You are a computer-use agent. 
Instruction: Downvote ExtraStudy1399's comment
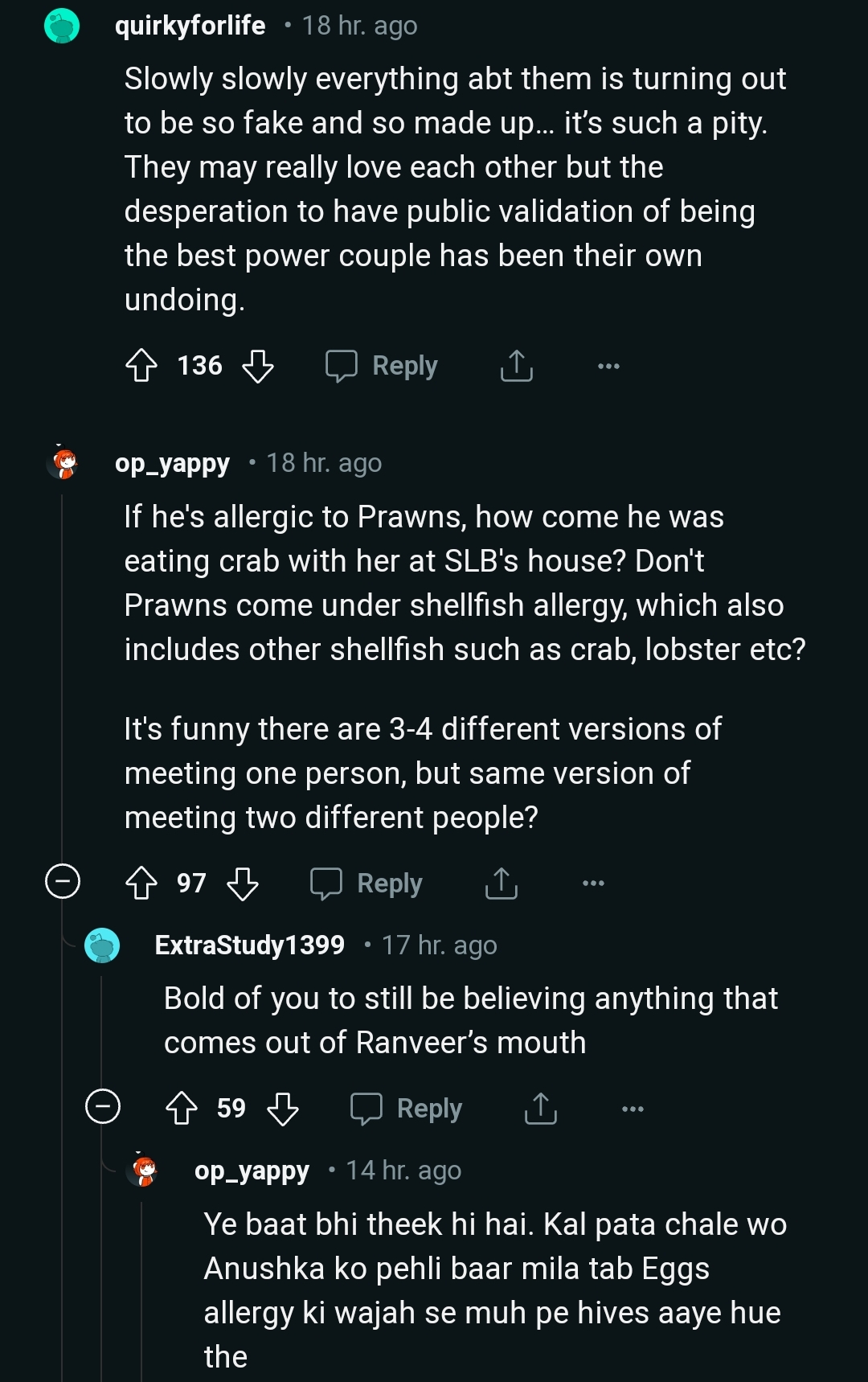pos(282,1108)
